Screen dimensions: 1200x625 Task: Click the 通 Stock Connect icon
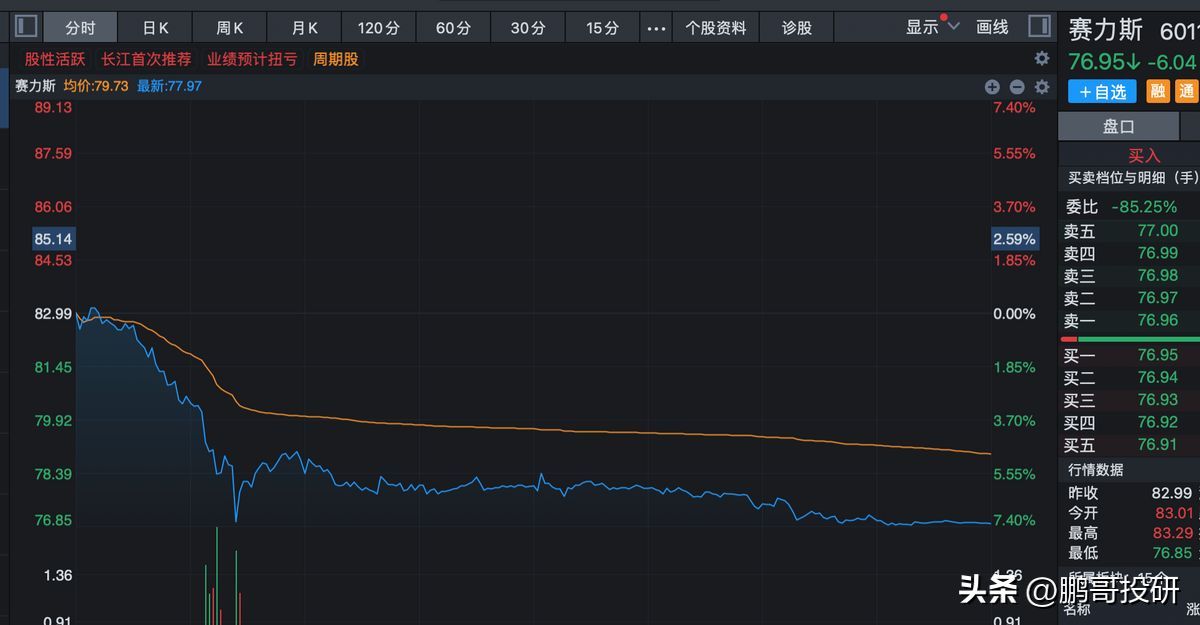coord(1188,91)
